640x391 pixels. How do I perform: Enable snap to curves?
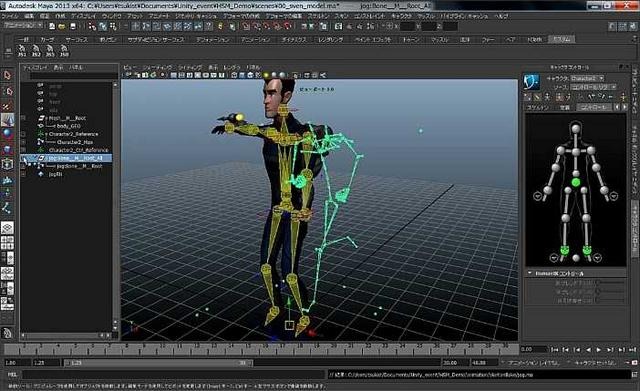click(256, 26)
